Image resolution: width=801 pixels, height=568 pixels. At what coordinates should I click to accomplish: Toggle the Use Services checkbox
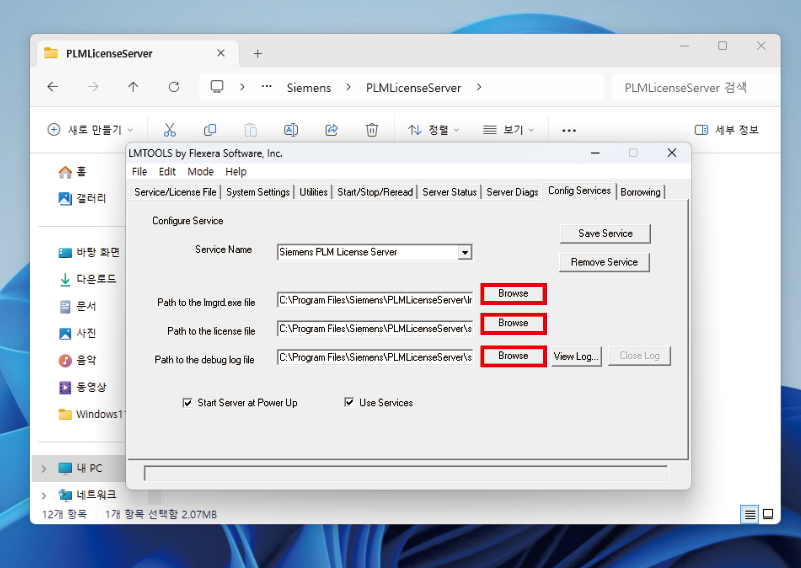349,403
